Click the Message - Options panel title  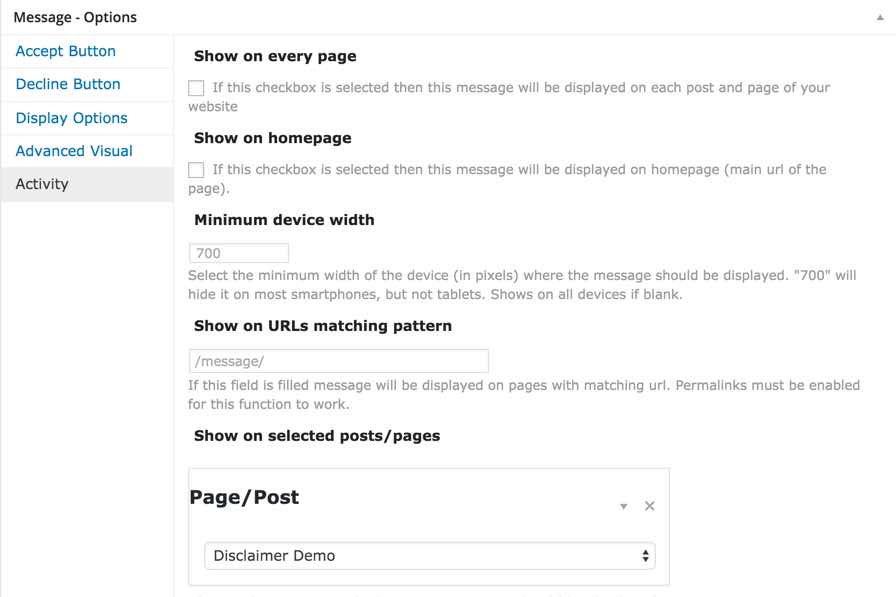[75, 17]
